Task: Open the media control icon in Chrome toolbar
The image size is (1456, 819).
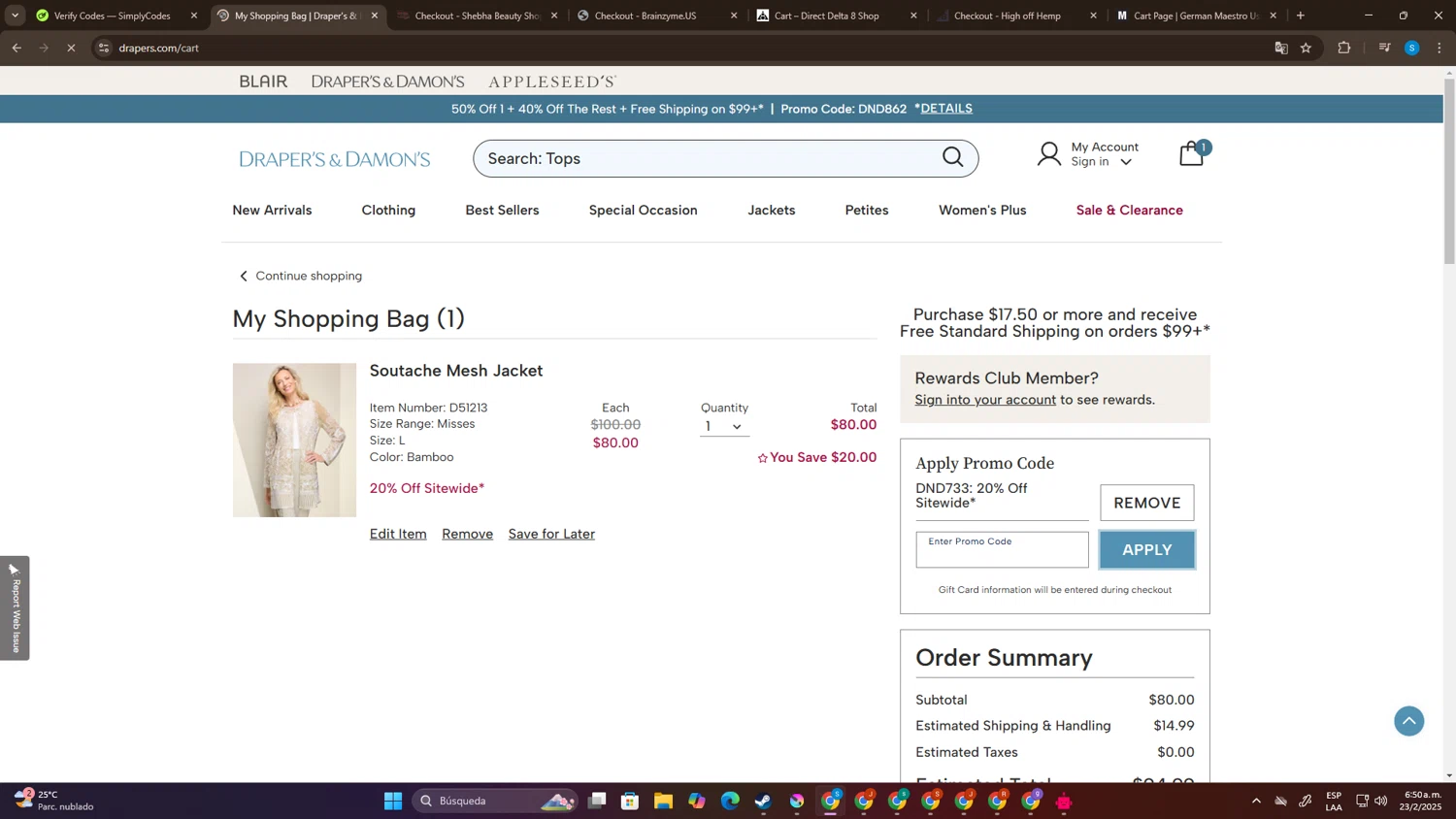Action: click(x=1384, y=48)
